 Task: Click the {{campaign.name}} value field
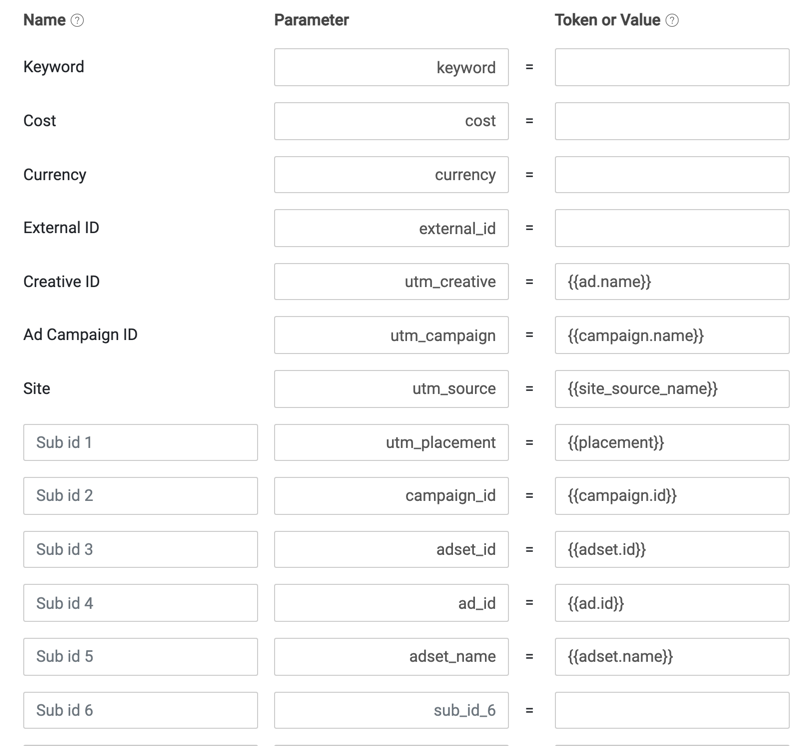tap(672, 335)
